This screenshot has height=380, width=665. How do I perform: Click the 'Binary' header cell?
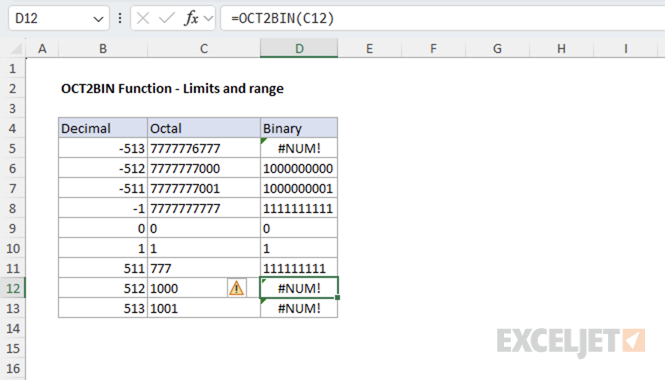[299, 128]
